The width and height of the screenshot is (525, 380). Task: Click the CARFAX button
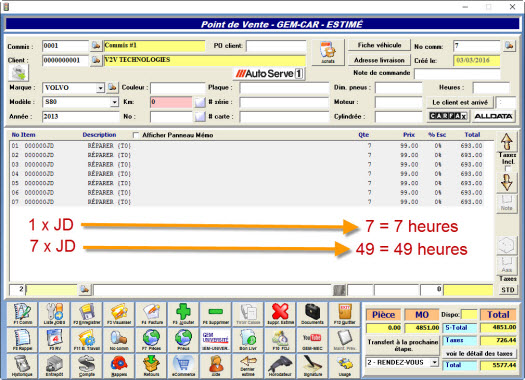[x=448, y=116]
